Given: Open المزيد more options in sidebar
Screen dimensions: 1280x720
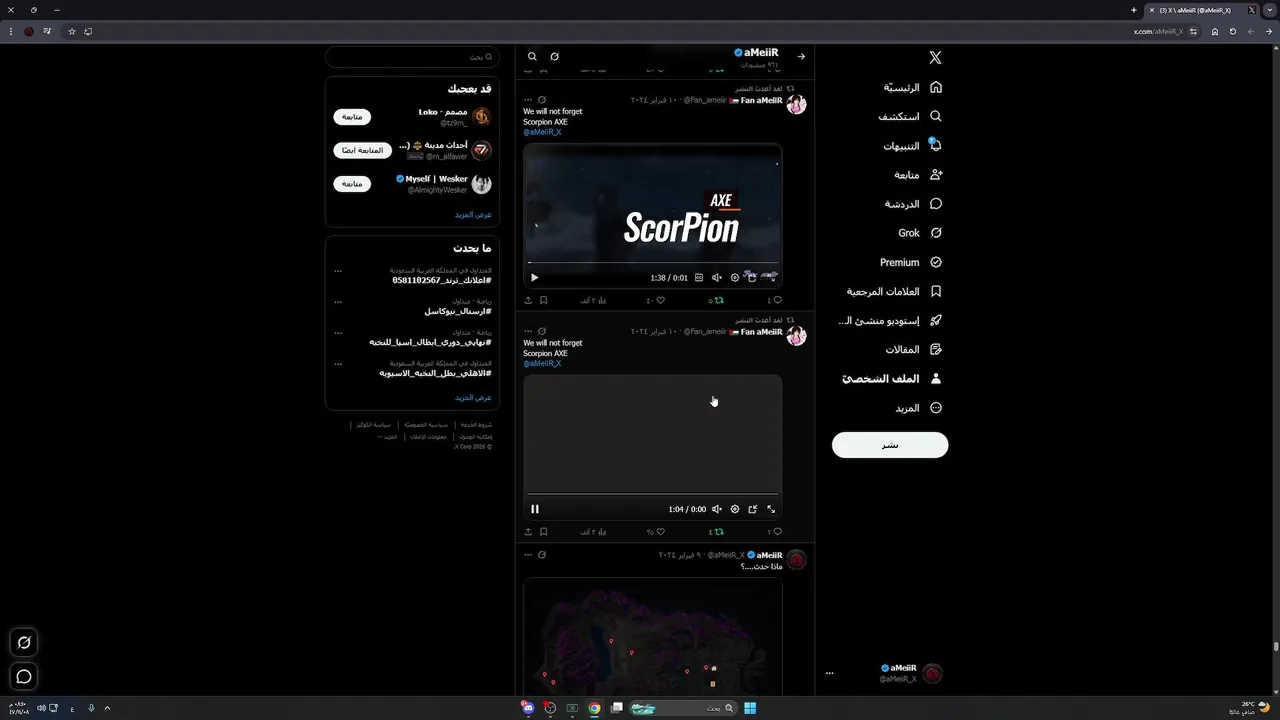Looking at the screenshot, I should (x=918, y=408).
